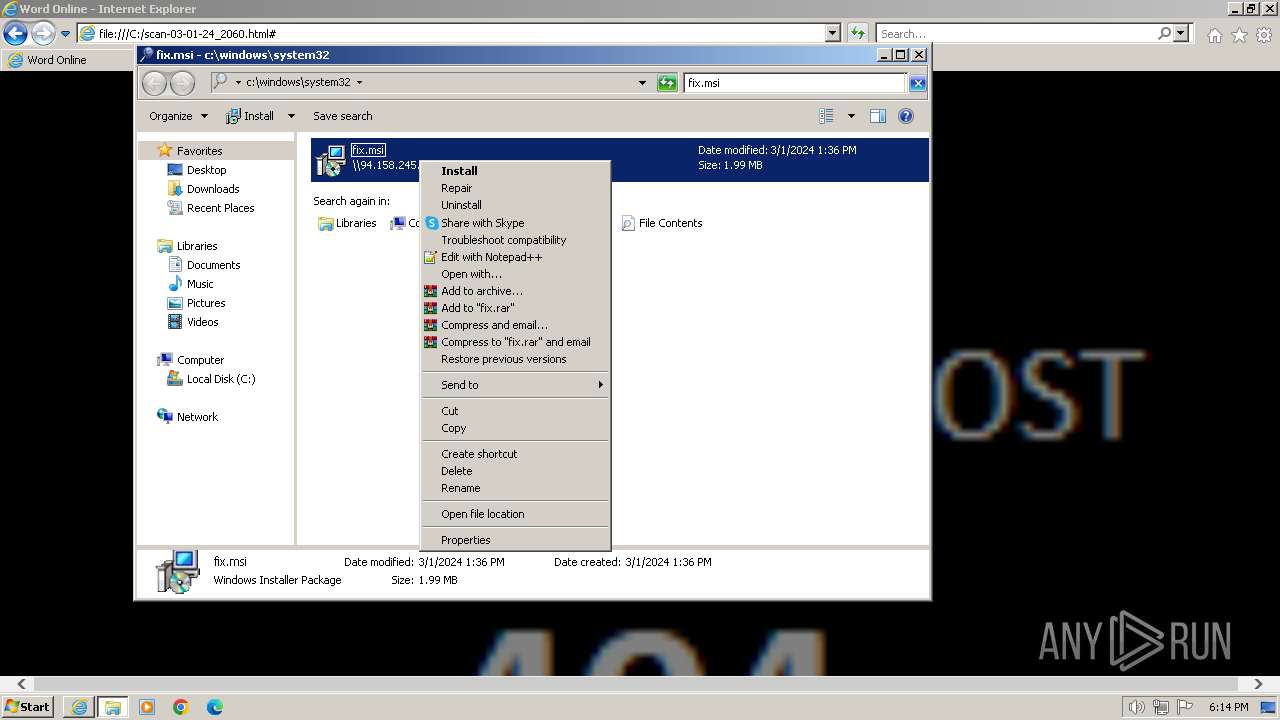Viewport: 1280px width, 720px height.
Task: Choose Delete in the context menu
Action: click(x=515, y=471)
